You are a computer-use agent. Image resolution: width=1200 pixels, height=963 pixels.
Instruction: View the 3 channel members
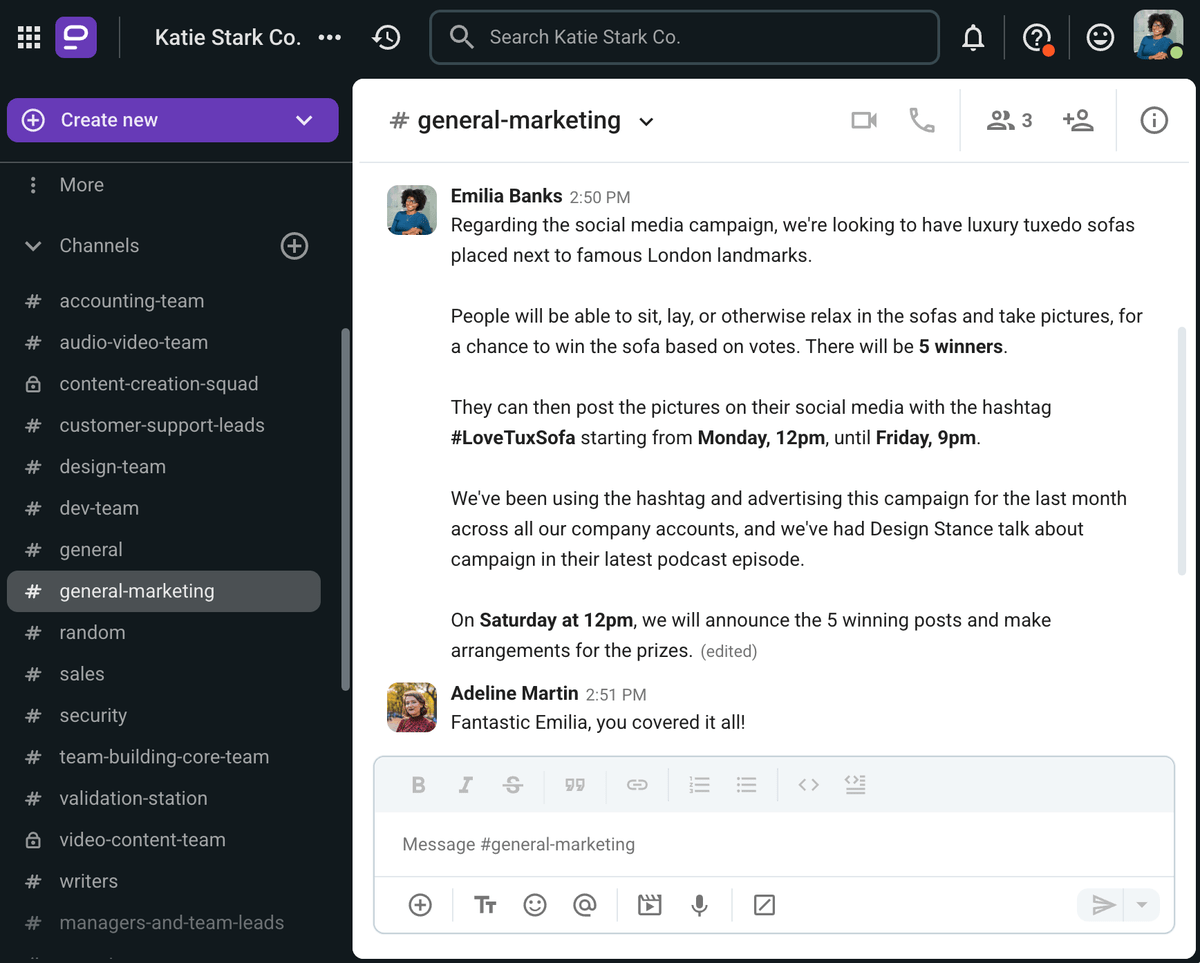pos(1009,121)
